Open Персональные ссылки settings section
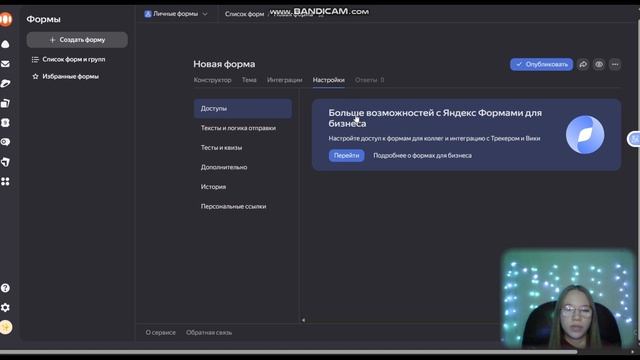This screenshot has height=360, width=640. (x=242, y=207)
